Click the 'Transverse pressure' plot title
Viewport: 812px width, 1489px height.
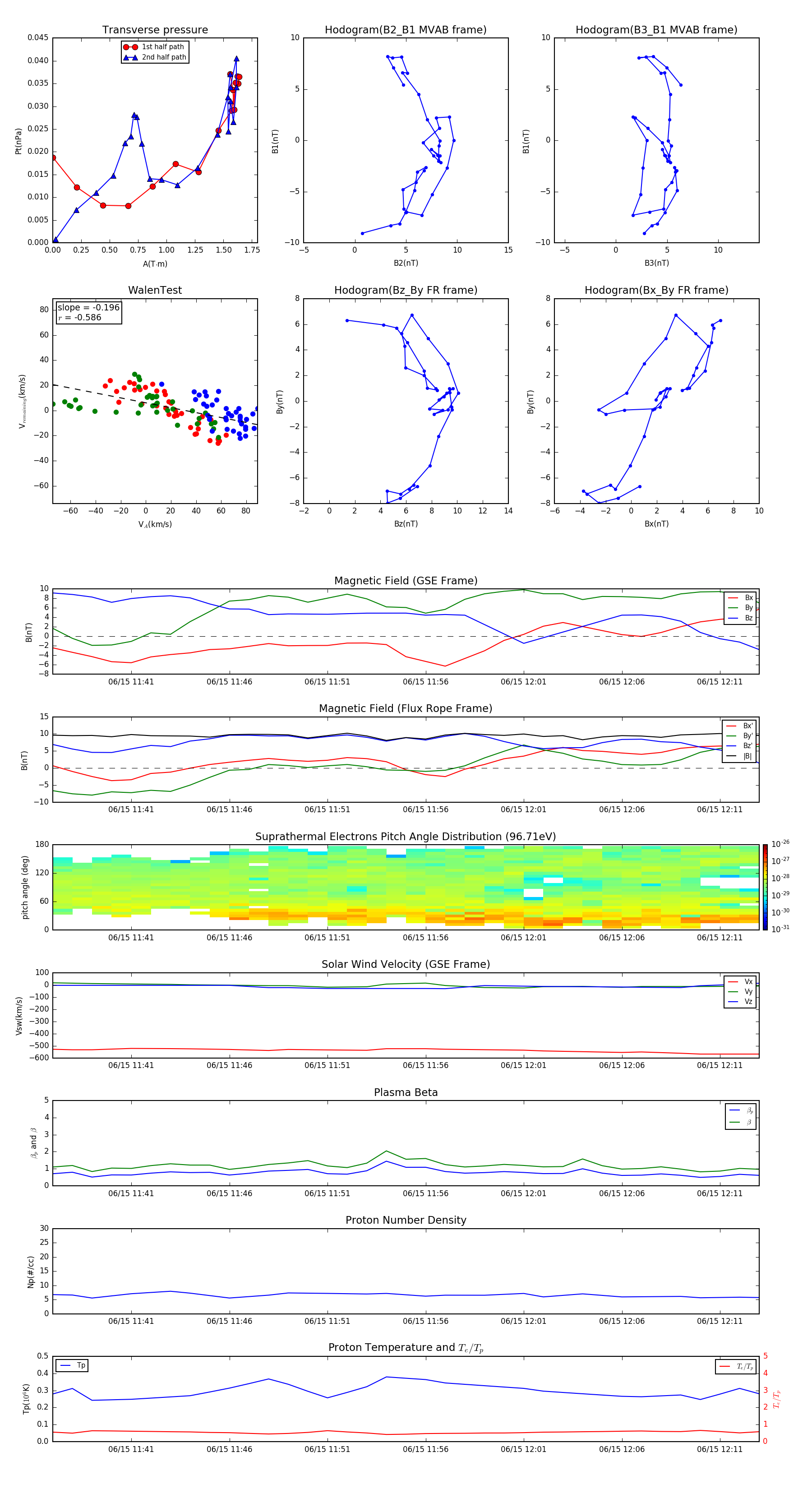click(155, 30)
